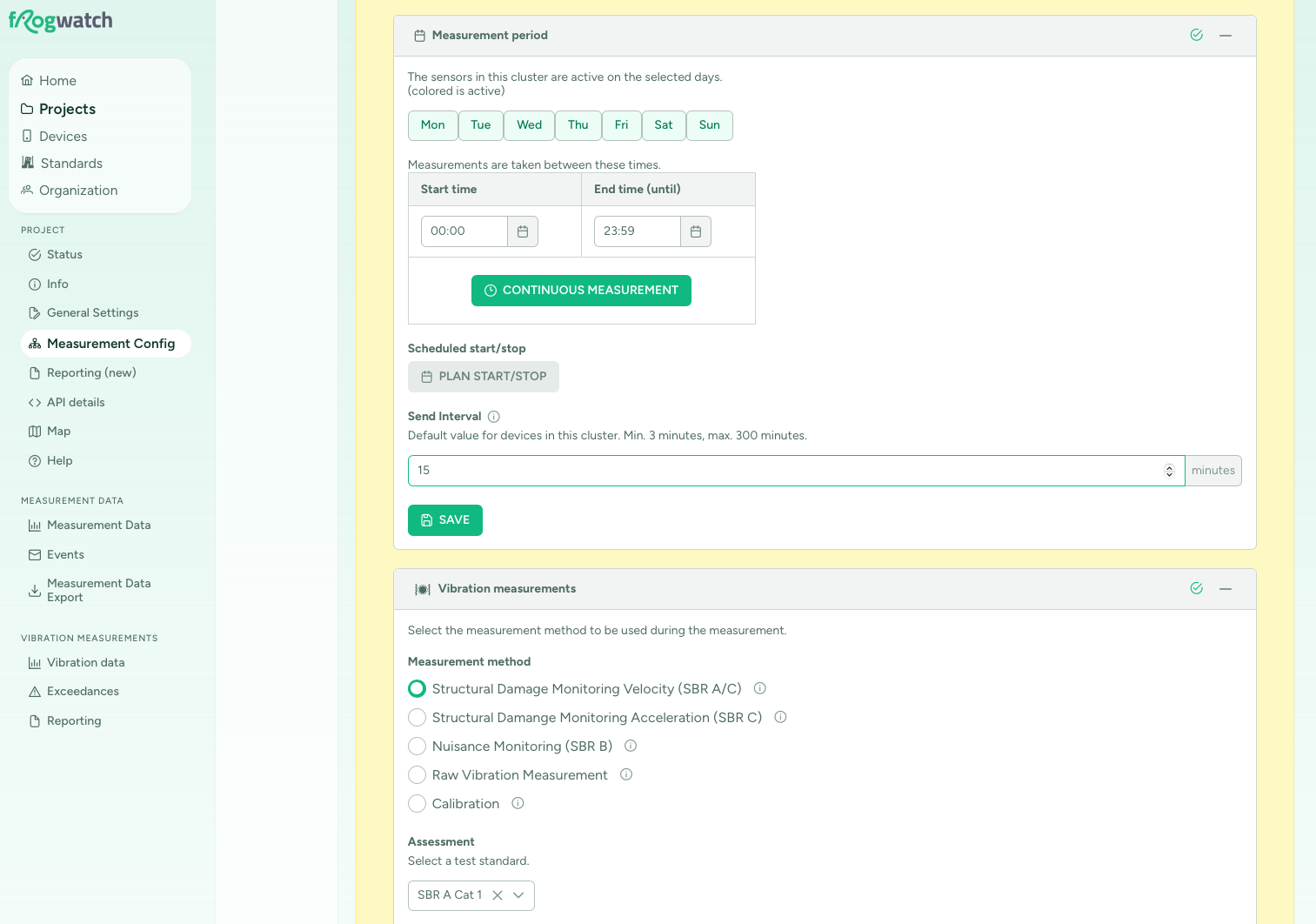Toggle Saturday as active day
1316x924 pixels.
(664, 125)
